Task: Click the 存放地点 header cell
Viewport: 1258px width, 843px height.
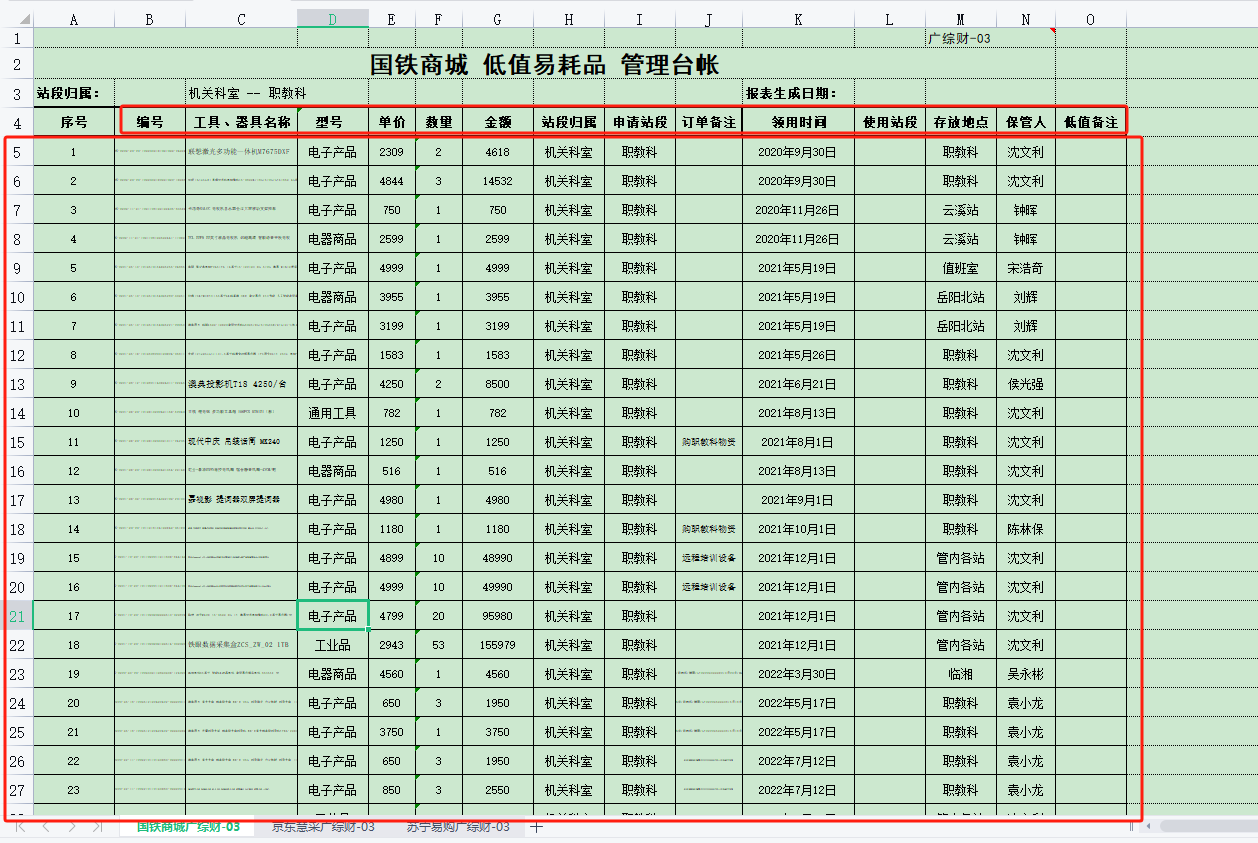Action: coord(961,122)
